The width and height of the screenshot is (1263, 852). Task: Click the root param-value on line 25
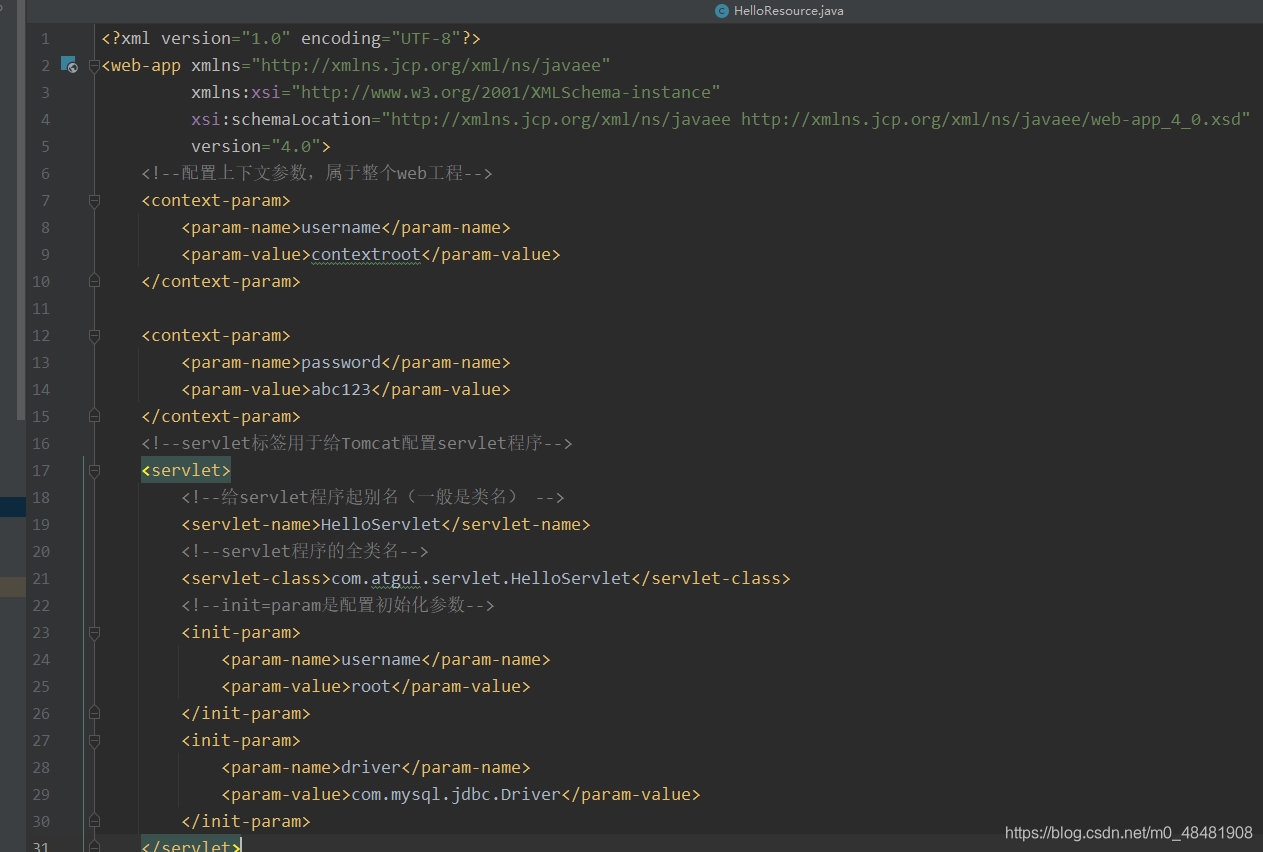pos(371,686)
